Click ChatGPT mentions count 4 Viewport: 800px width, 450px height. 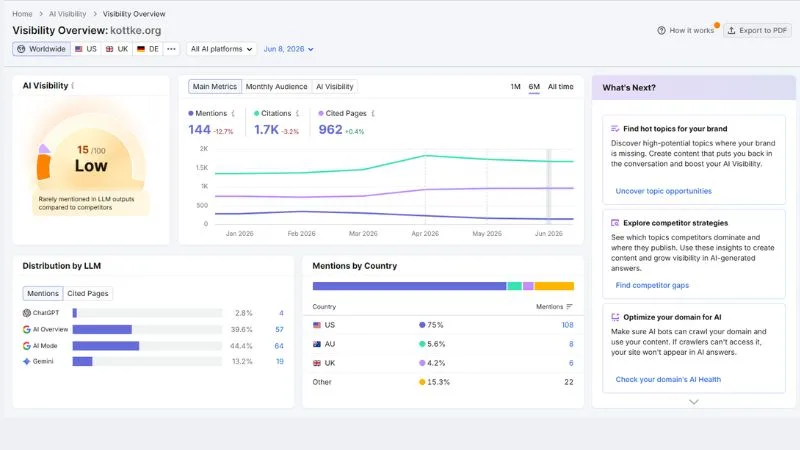[281, 313]
